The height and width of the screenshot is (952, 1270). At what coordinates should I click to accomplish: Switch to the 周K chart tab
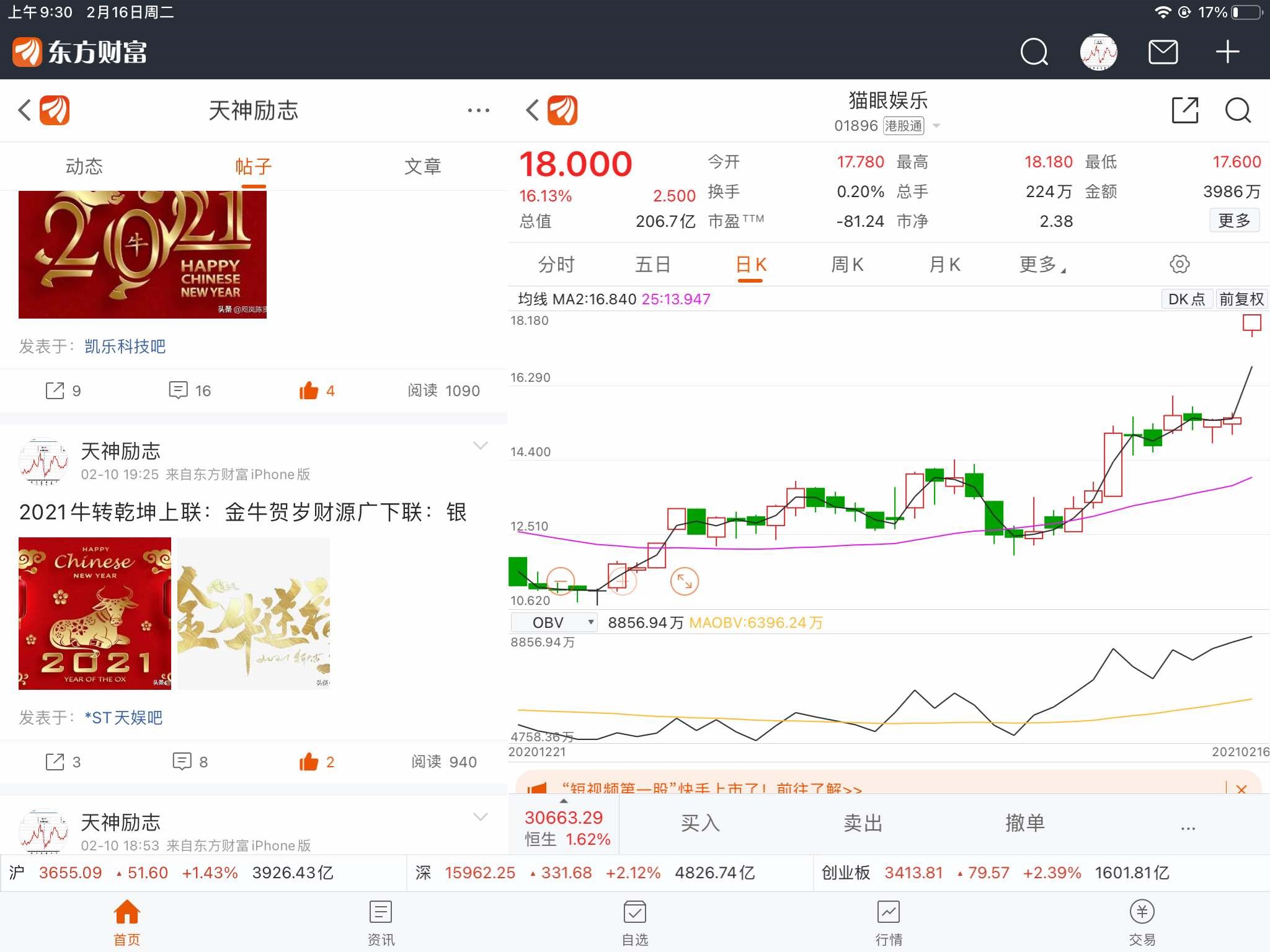847,265
